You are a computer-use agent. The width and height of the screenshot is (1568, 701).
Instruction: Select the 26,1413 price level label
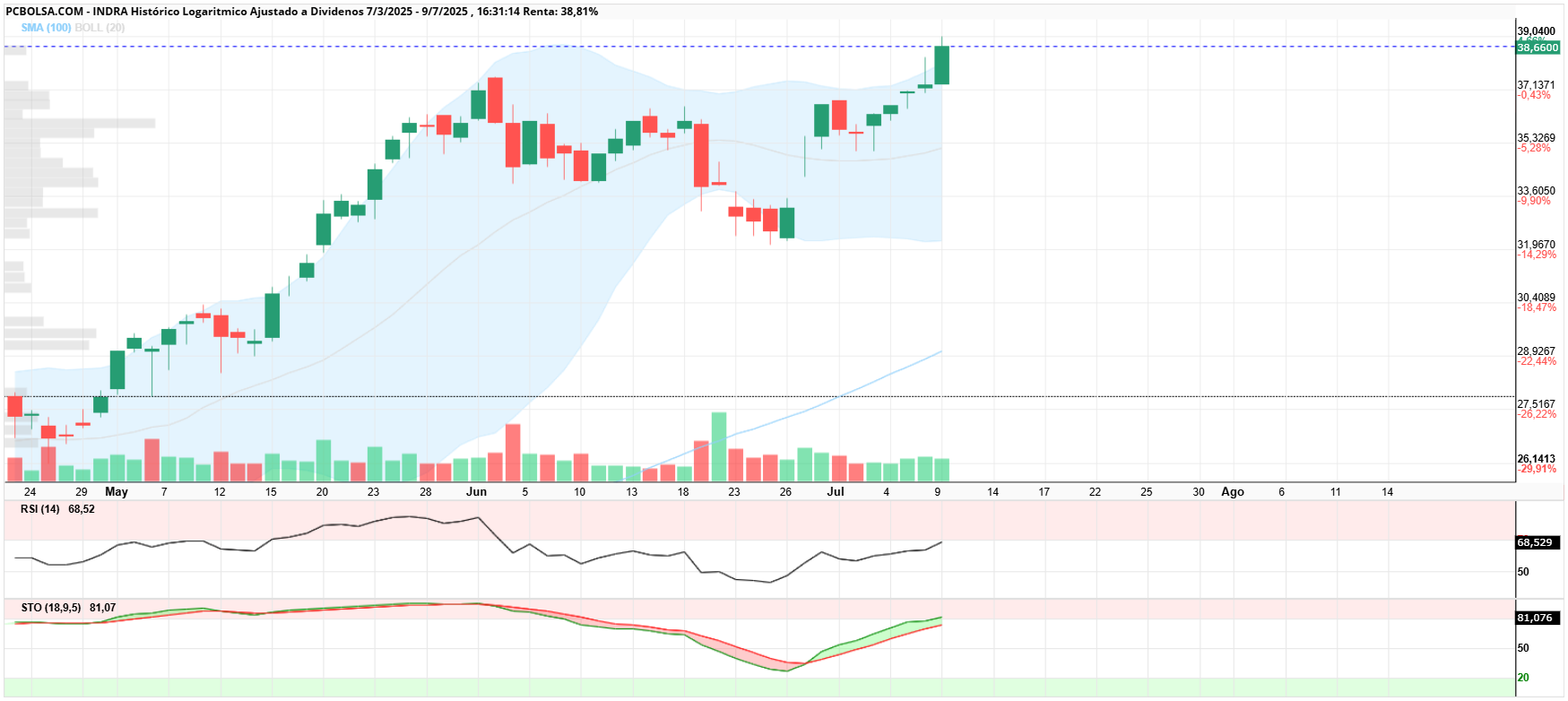pos(1536,459)
